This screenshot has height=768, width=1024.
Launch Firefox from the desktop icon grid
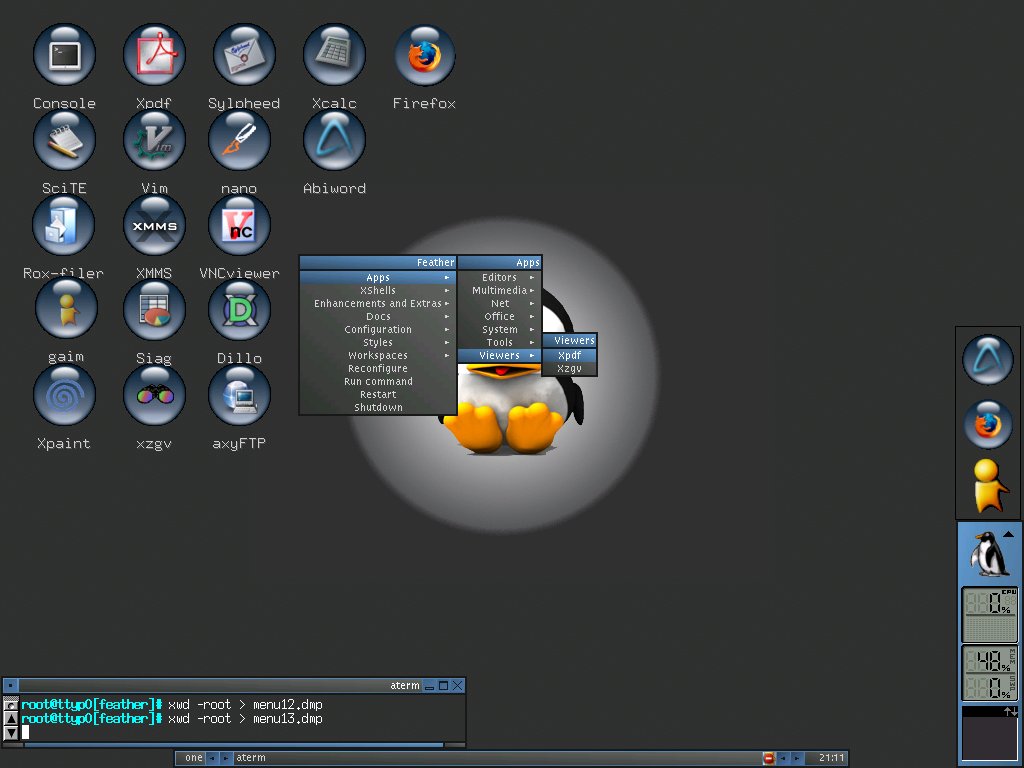[x=424, y=56]
